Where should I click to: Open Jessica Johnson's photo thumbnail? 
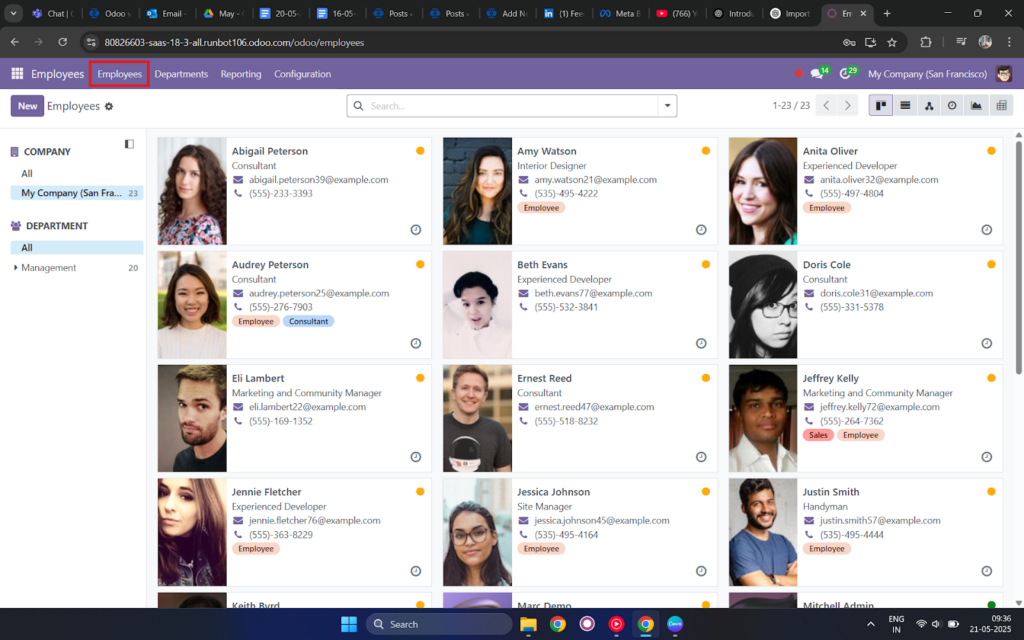477,532
